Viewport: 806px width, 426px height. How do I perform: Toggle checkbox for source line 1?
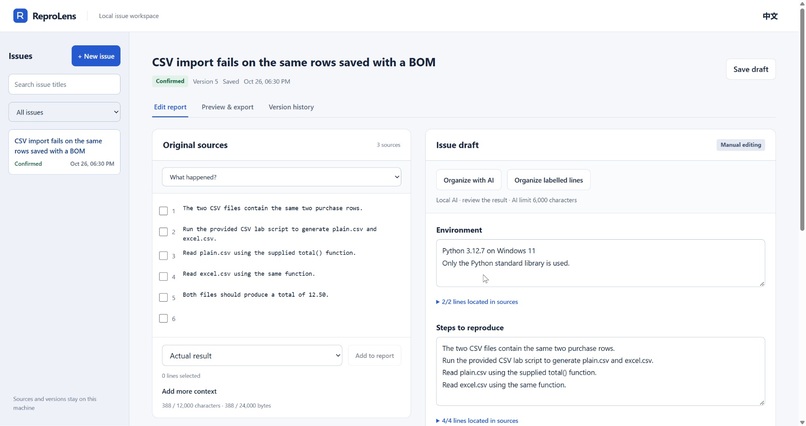coord(163,211)
